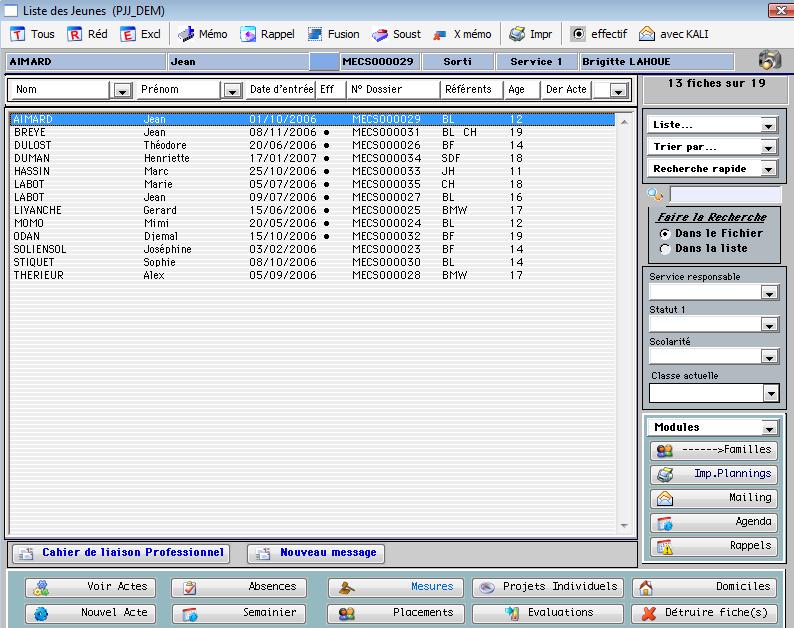Click the Tous toolbar icon
Viewport: 794px width, 628px height.
point(17,34)
